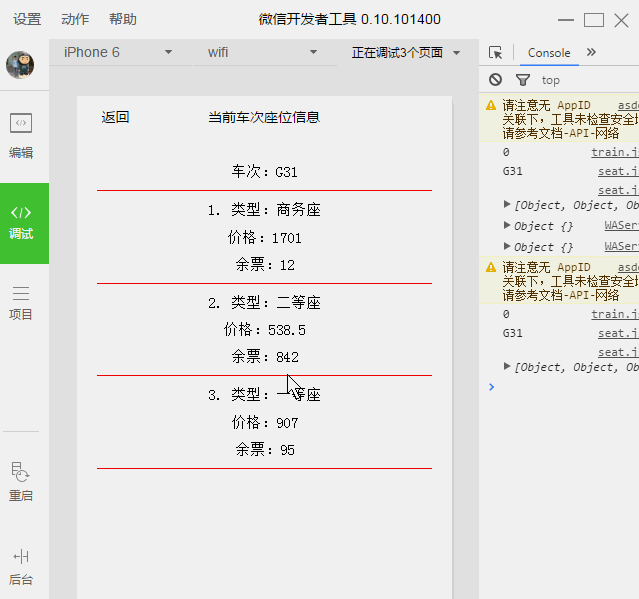Minimize the developer tools window

point(566,20)
